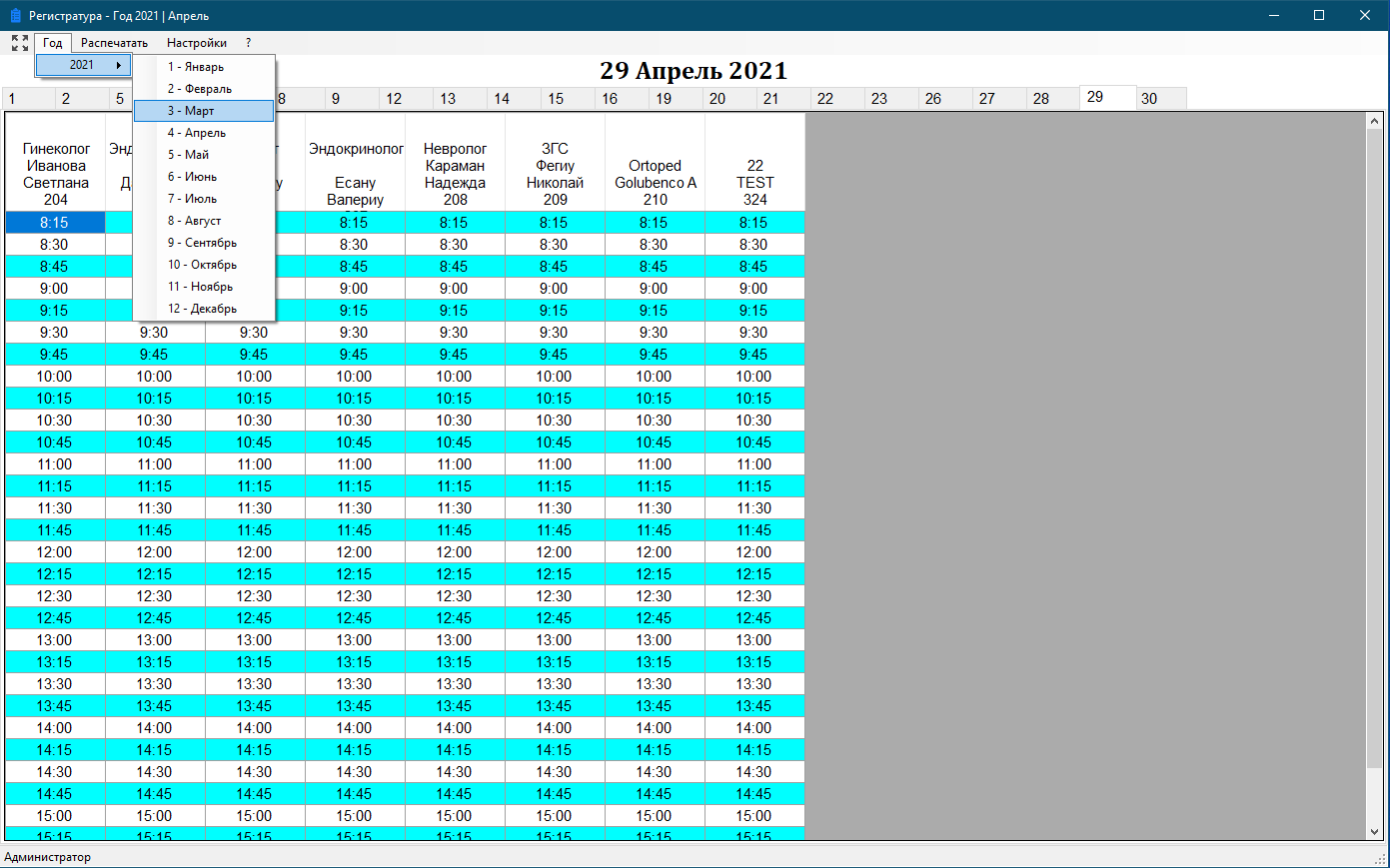Click the question mark help menu
Image resolution: width=1390 pixels, height=868 pixels.
click(x=248, y=43)
